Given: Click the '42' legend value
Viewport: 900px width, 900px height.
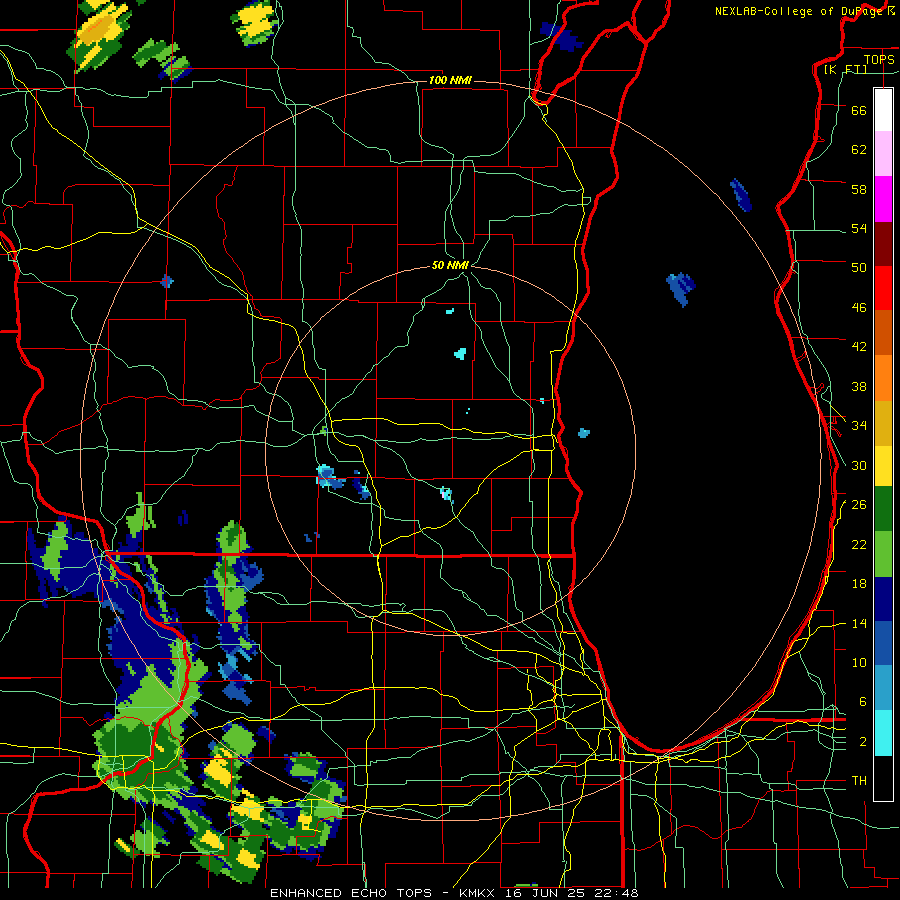Looking at the screenshot, I should tap(859, 347).
